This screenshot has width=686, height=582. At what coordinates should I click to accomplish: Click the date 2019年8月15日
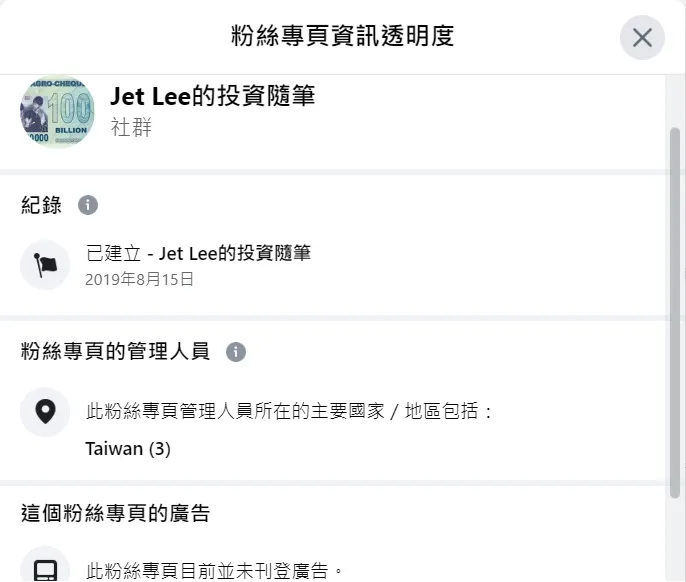(x=140, y=279)
